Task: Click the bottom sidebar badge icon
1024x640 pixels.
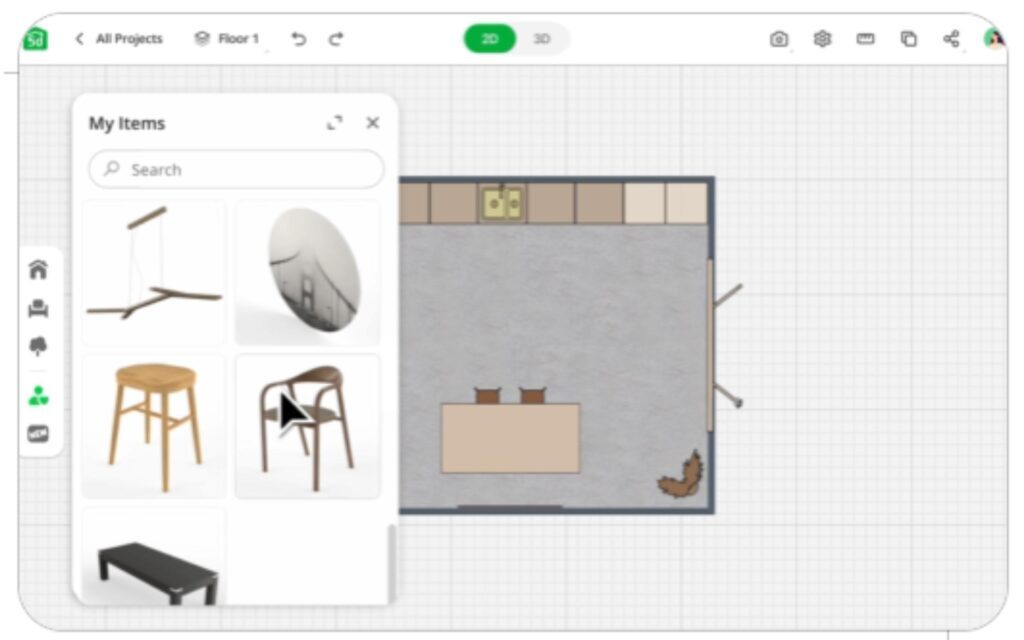Action: point(38,435)
